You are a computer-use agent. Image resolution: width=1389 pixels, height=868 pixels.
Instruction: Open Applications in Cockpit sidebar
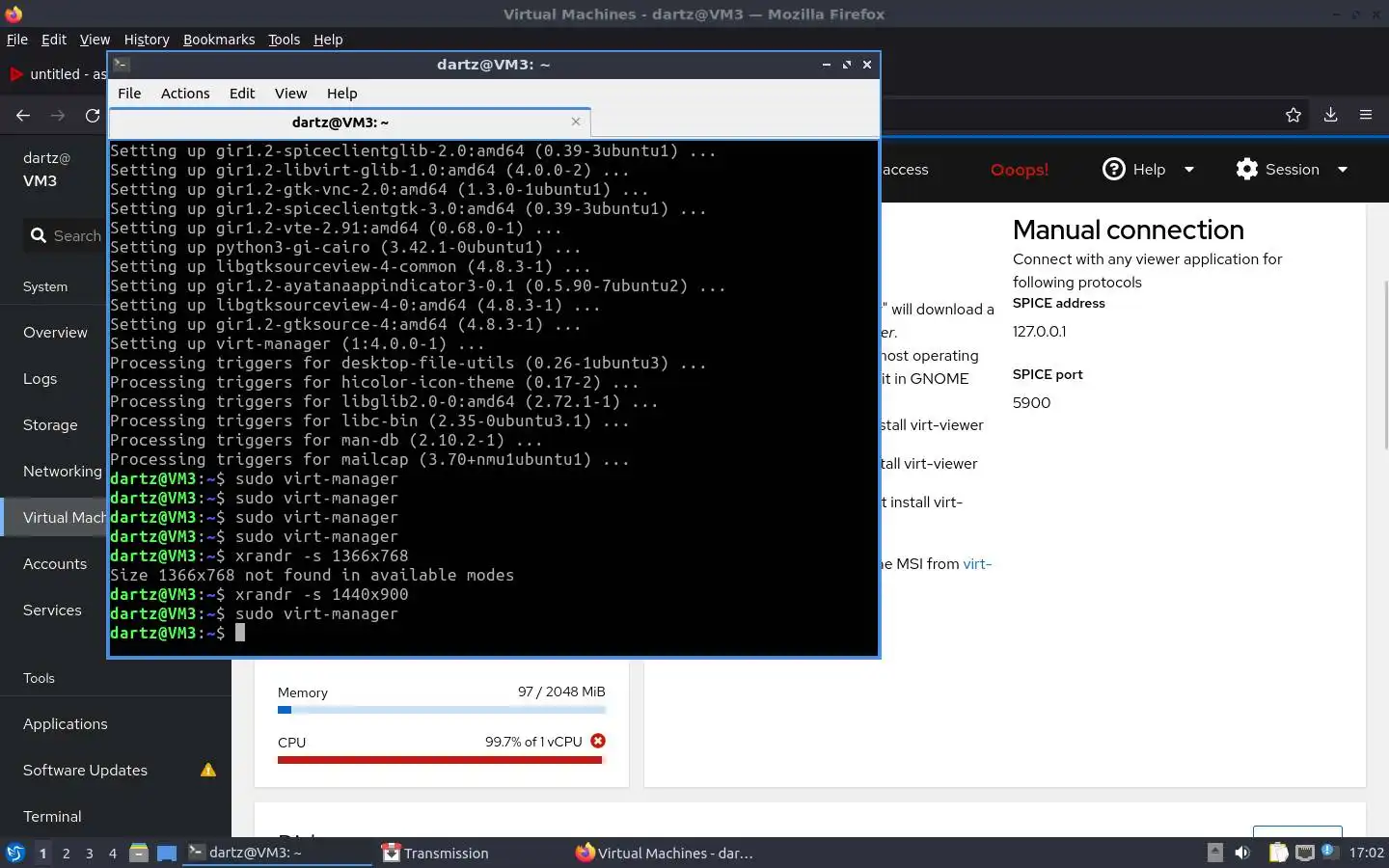(x=66, y=723)
